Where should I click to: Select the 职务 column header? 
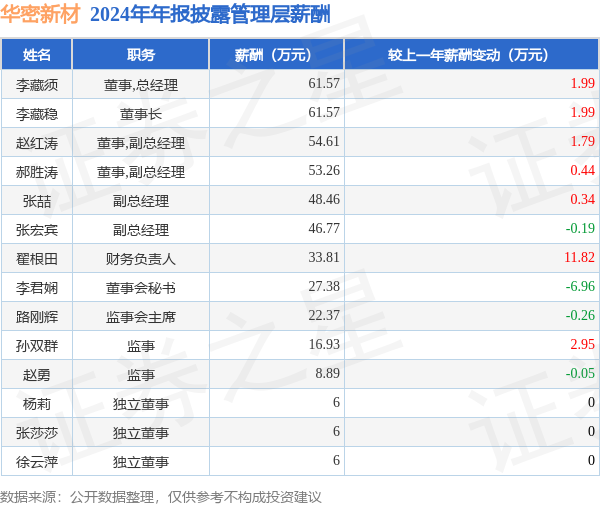click(x=141, y=55)
